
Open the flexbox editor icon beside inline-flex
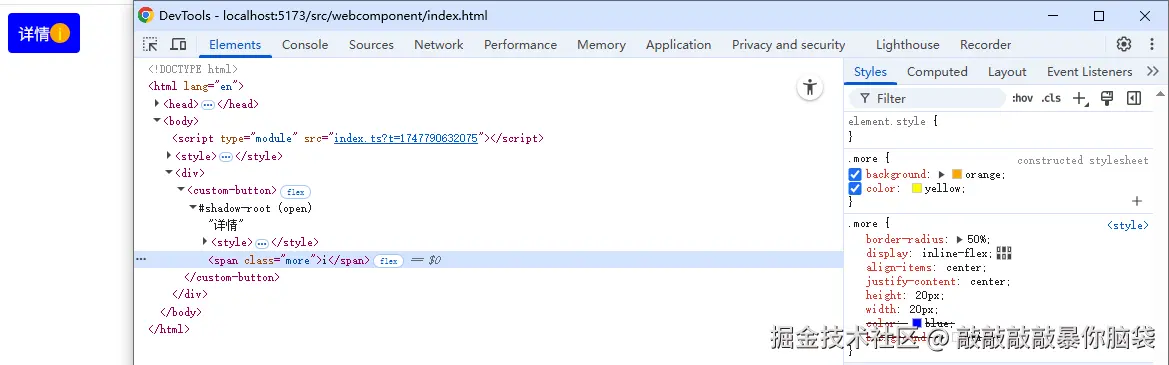(1003, 253)
